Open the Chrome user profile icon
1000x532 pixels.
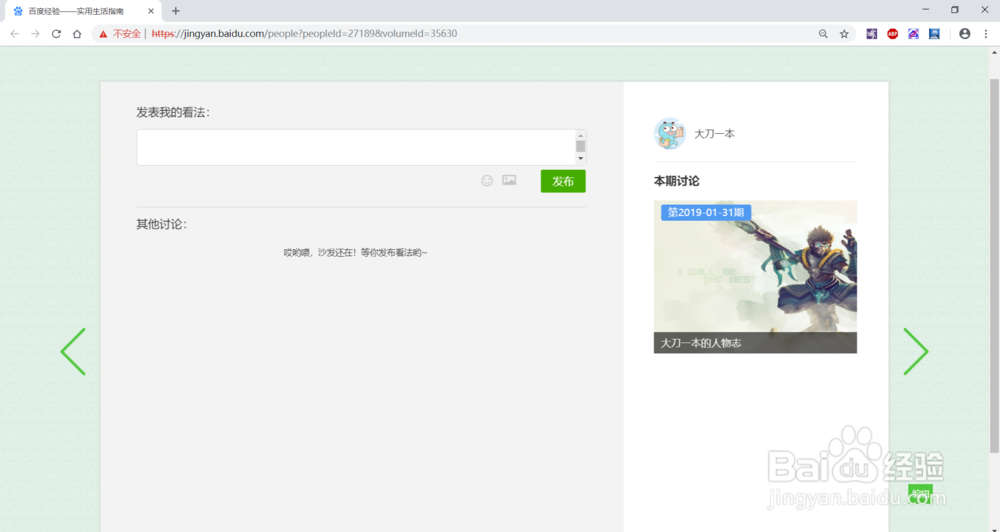tap(965, 34)
